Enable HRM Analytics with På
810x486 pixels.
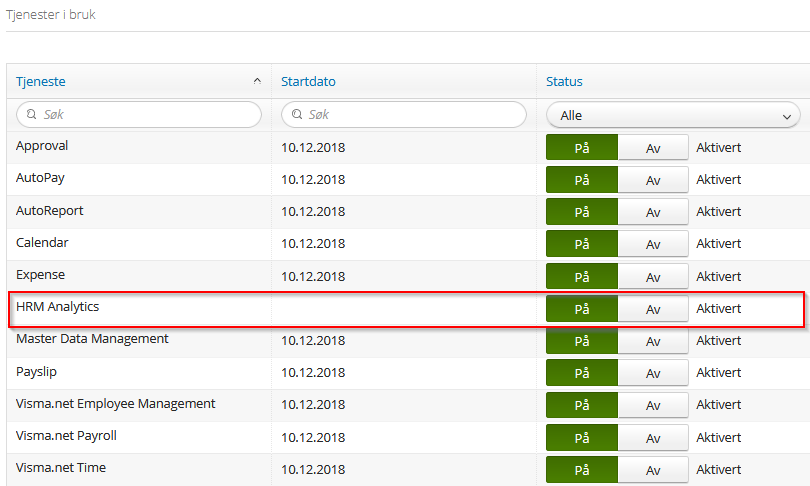coord(582,309)
